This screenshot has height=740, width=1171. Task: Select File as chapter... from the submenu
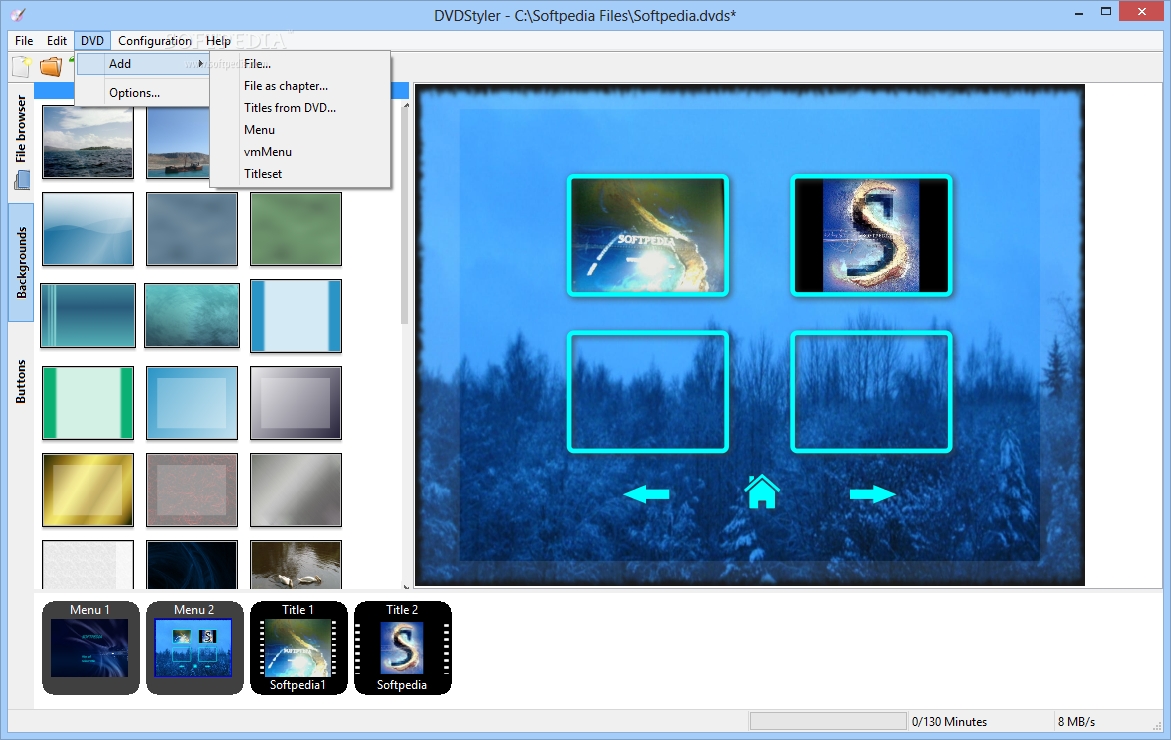point(300,86)
